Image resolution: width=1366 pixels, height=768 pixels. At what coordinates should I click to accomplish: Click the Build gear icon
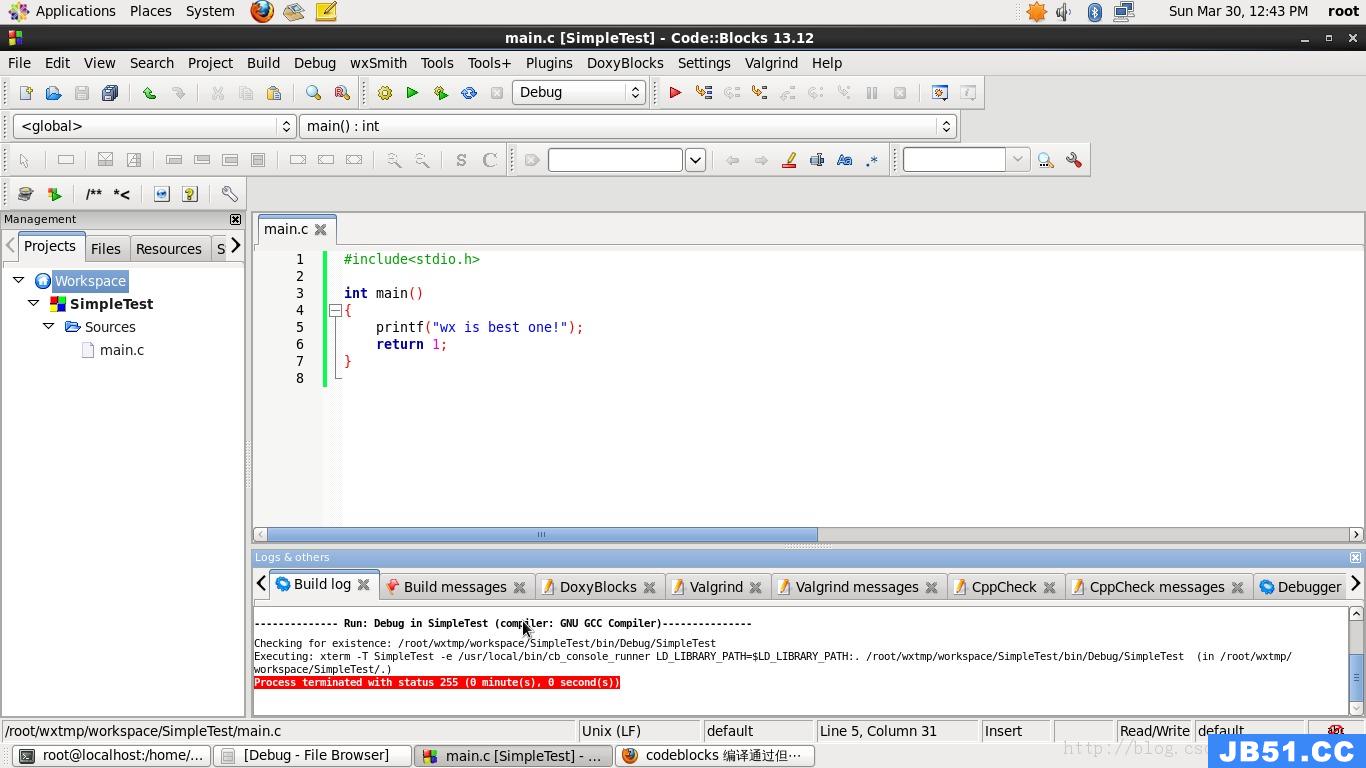(x=384, y=93)
